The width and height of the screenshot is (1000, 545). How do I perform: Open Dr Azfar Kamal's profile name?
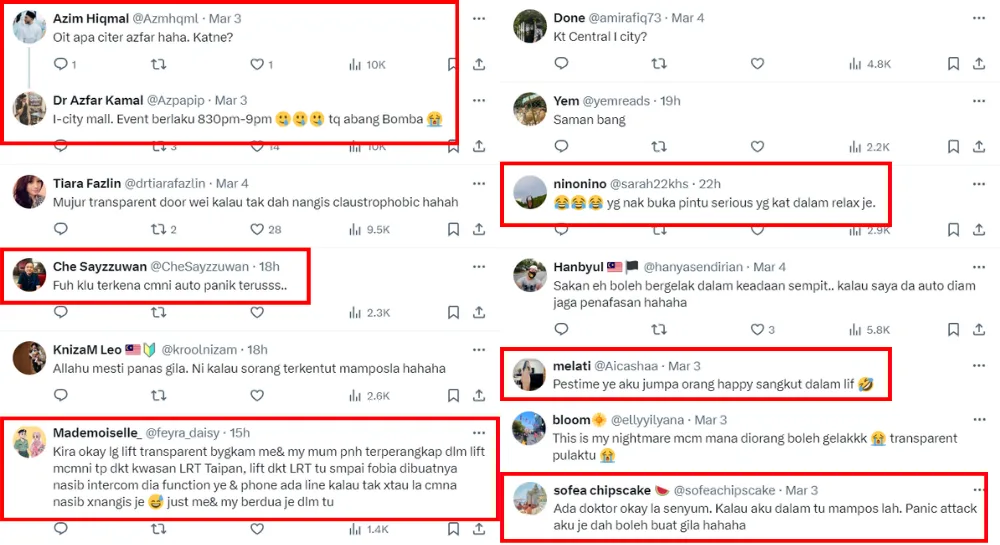click(98, 100)
